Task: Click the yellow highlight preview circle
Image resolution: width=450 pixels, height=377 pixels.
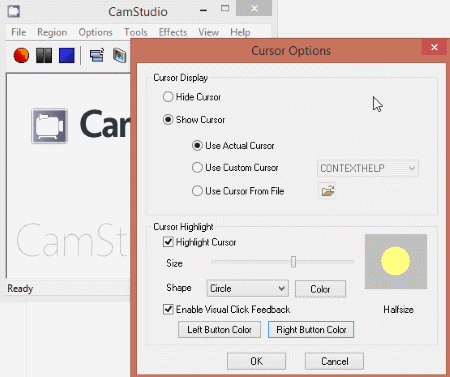Action: tap(395, 261)
